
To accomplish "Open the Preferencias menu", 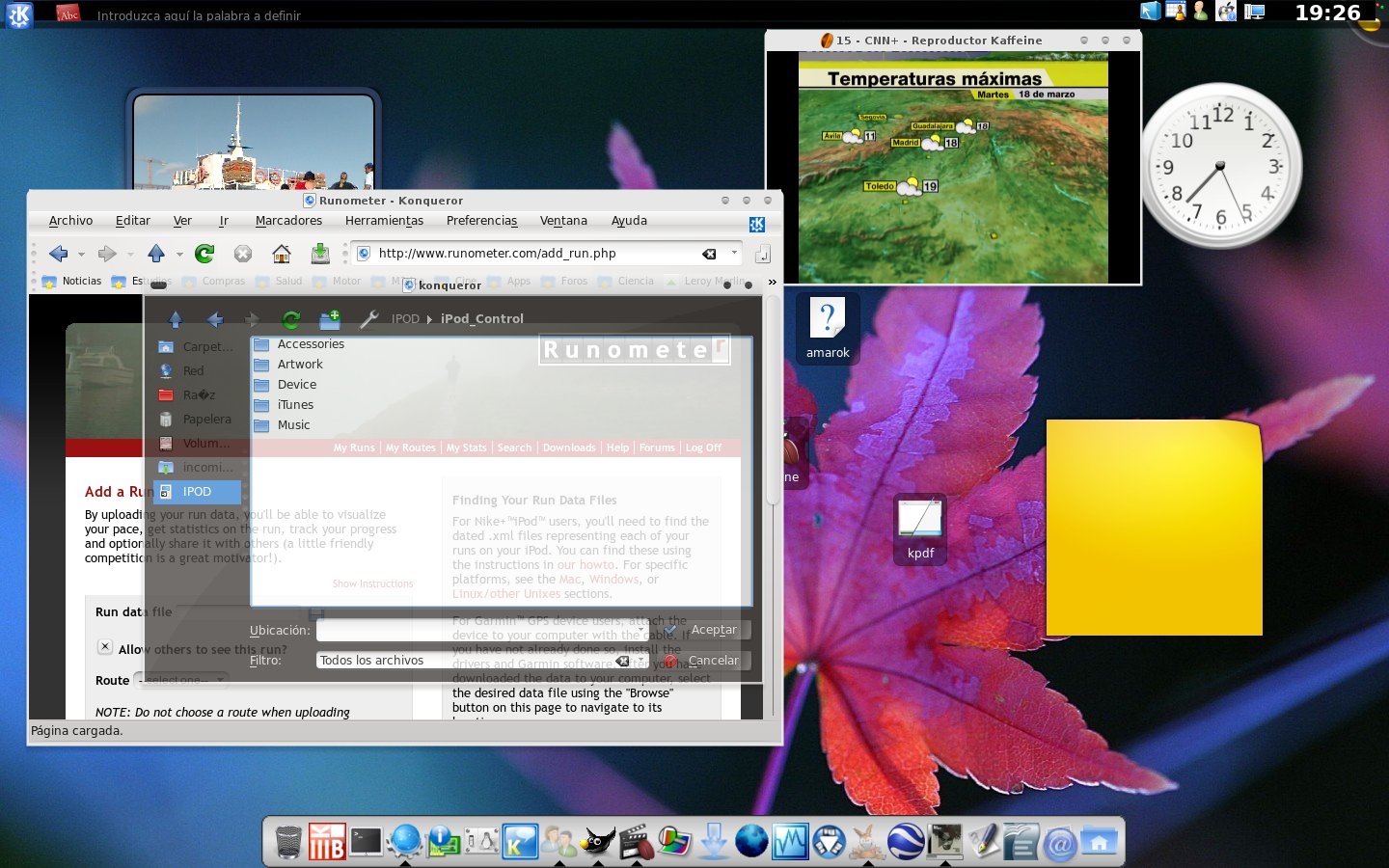I will point(482,221).
